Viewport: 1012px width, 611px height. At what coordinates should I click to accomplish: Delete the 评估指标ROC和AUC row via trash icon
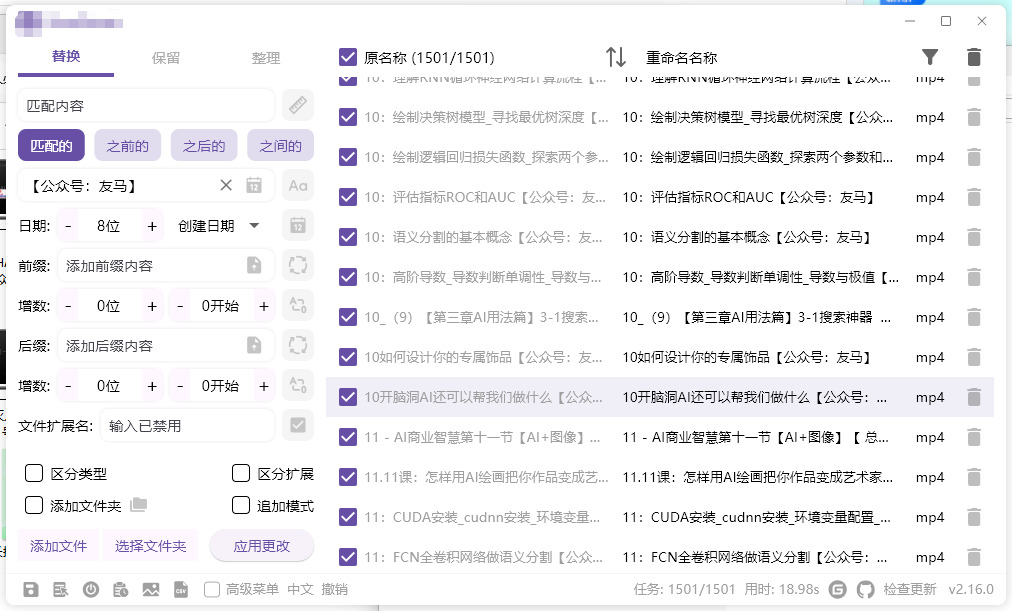coord(974,197)
